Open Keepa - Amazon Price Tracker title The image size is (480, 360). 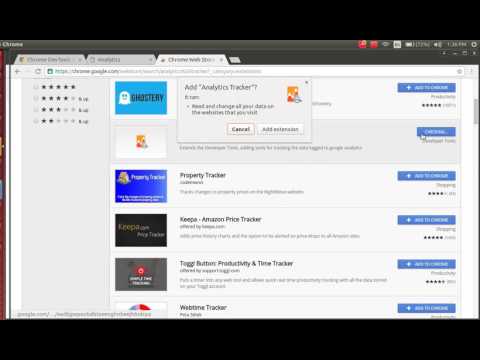click(220, 219)
